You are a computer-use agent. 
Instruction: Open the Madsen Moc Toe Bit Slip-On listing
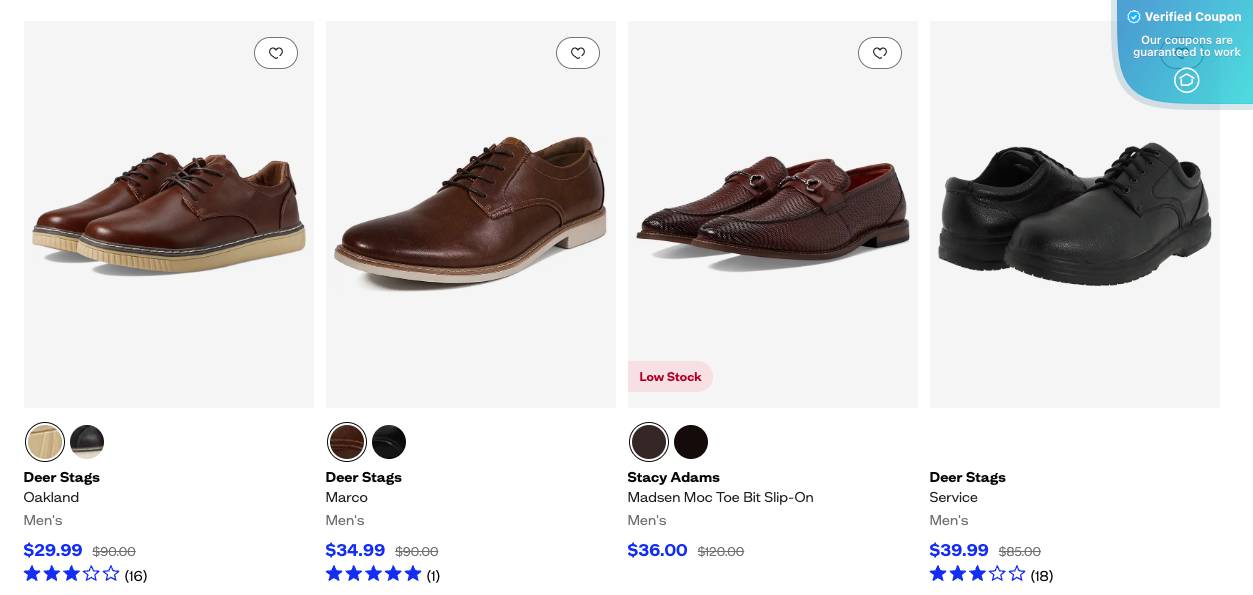pos(720,497)
